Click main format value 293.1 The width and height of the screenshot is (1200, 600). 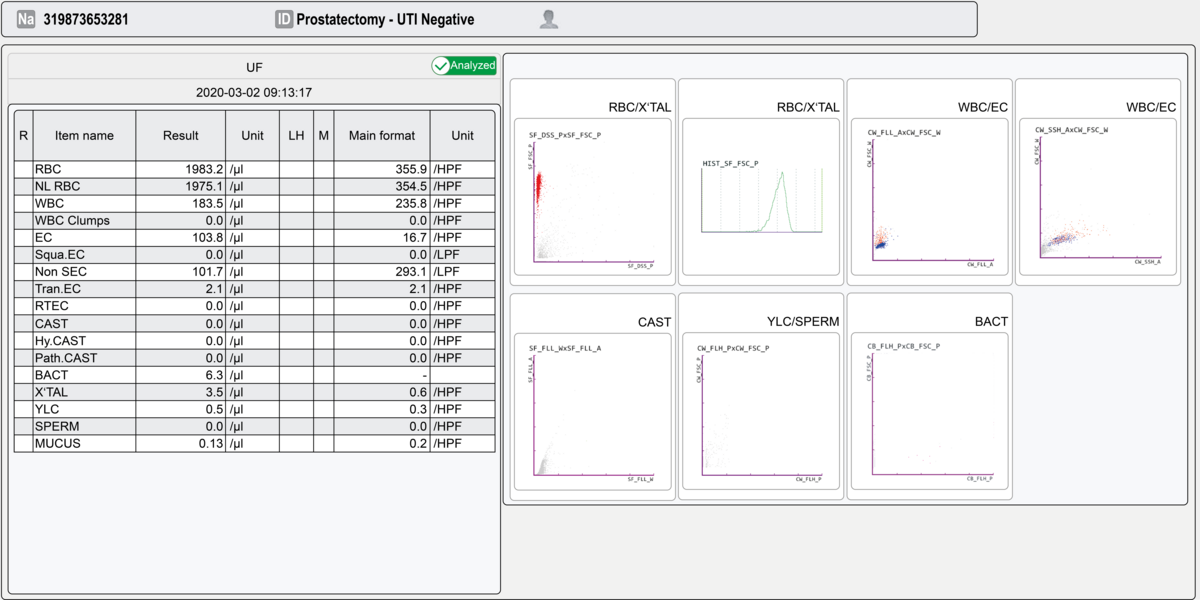pos(411,272)
